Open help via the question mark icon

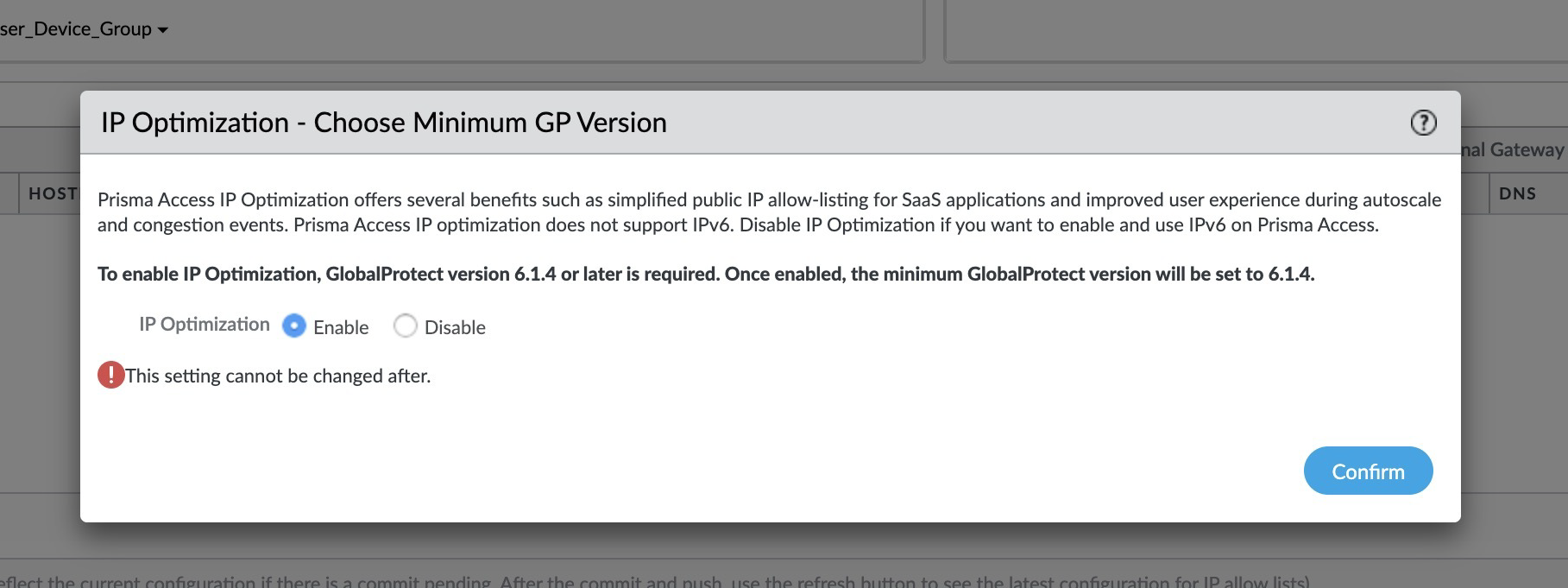(x=1423, y=123)
